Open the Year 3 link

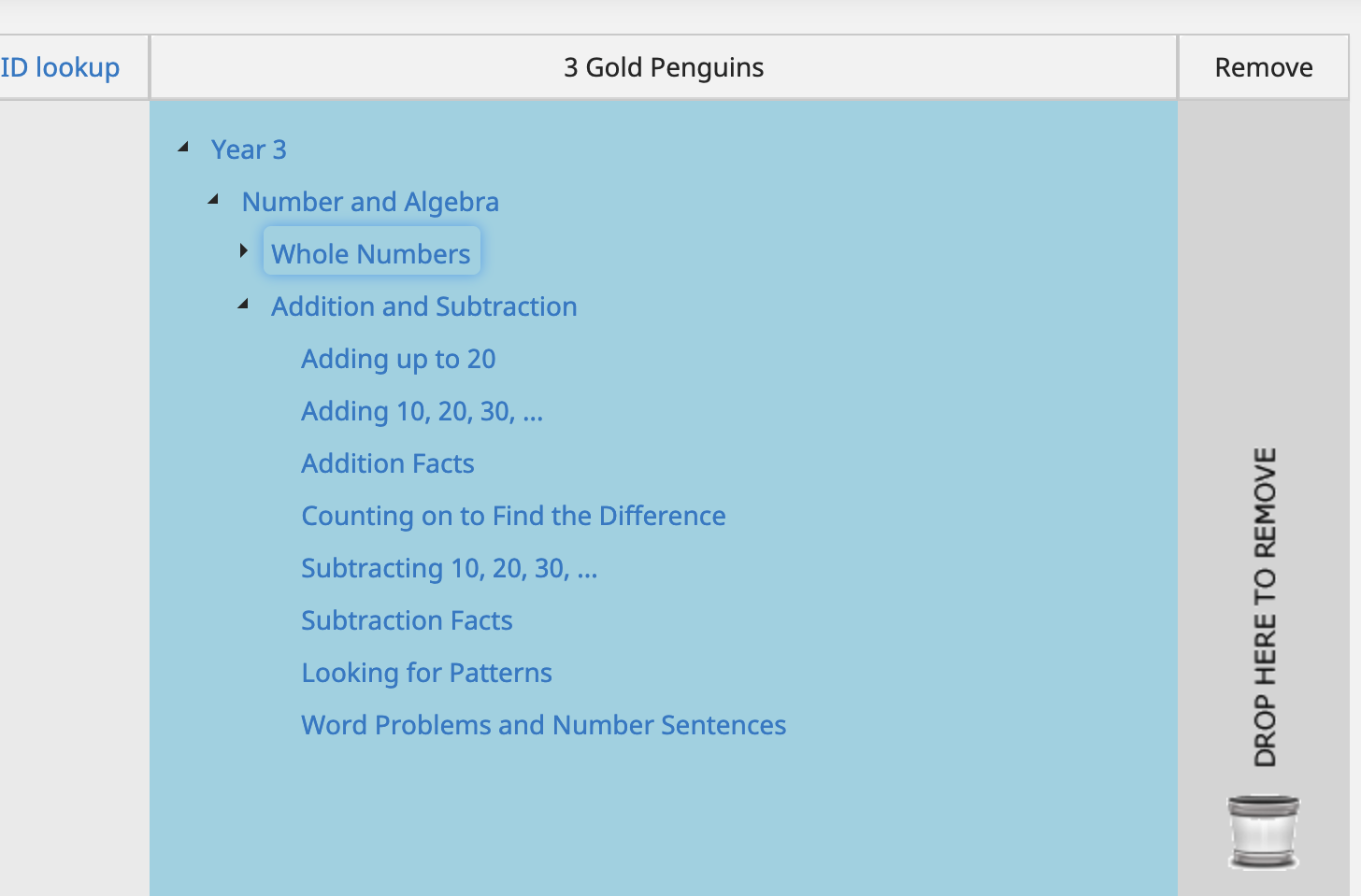(x=249, y=149)
